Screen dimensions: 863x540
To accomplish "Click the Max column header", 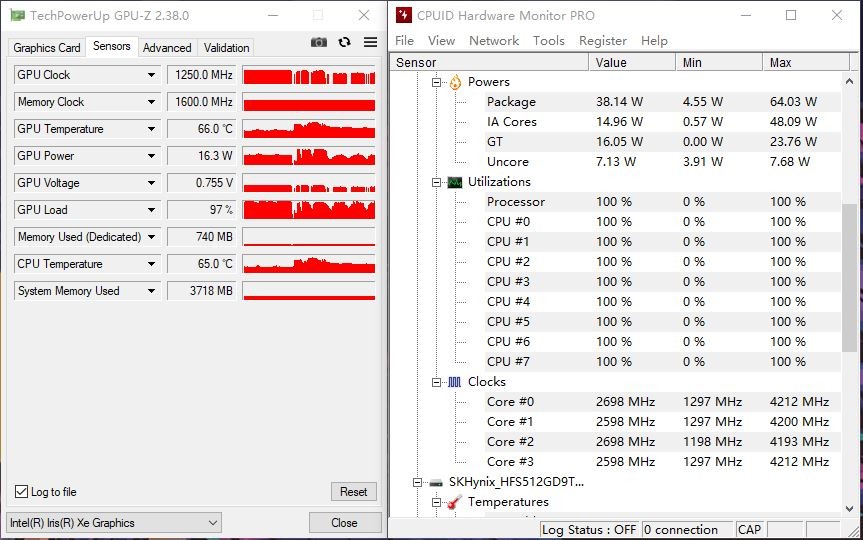I will tap(806, 62).
